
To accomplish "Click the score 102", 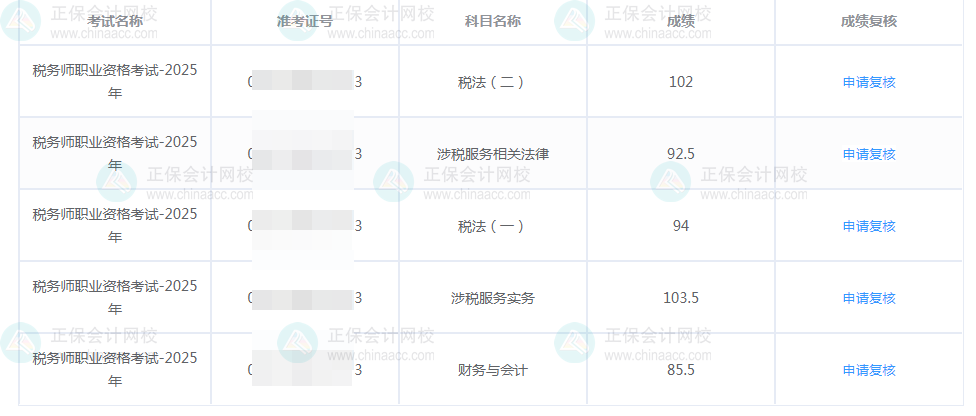I will pos(681,82).
